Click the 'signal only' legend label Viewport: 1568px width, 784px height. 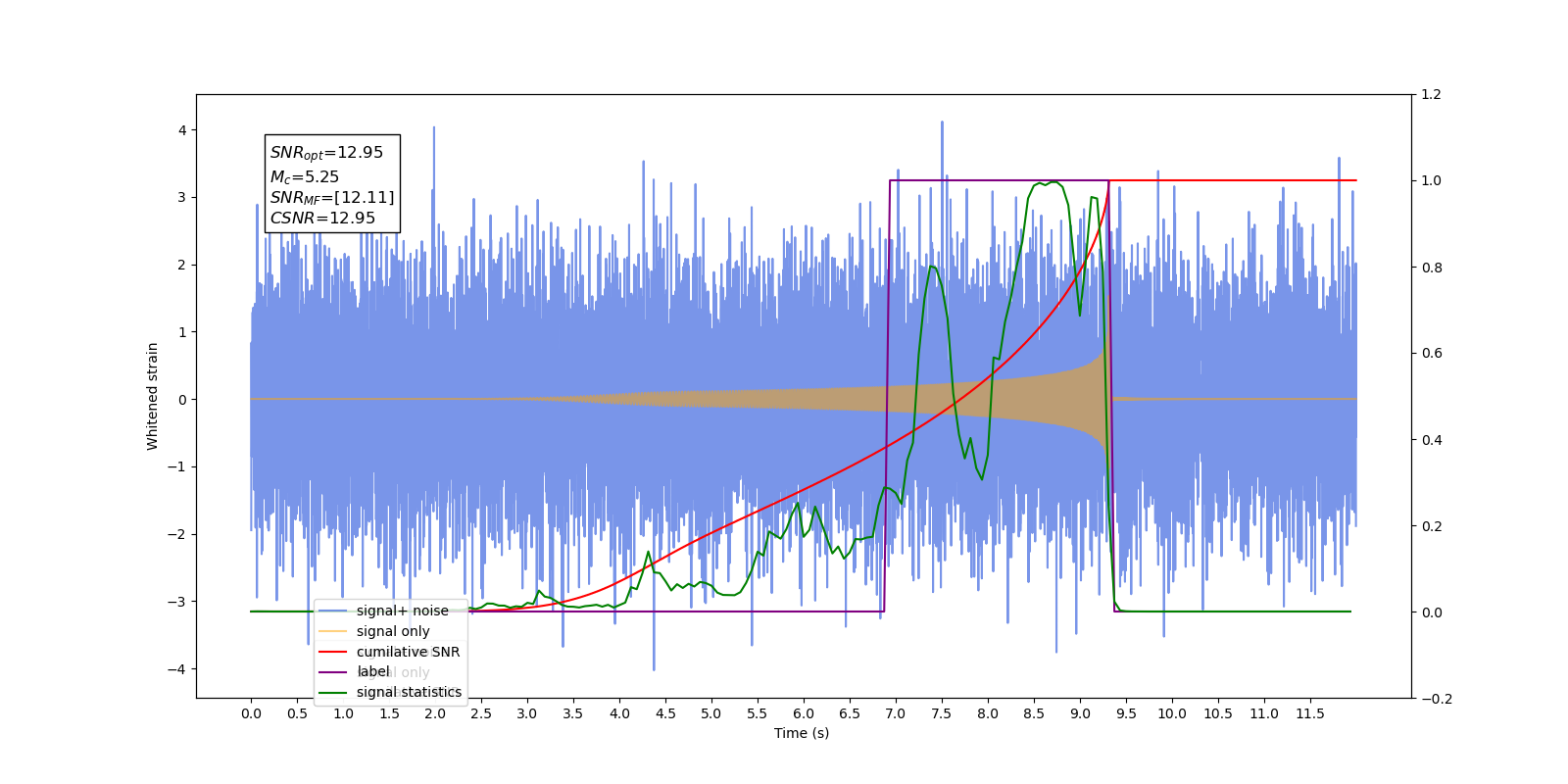point(393,631)
